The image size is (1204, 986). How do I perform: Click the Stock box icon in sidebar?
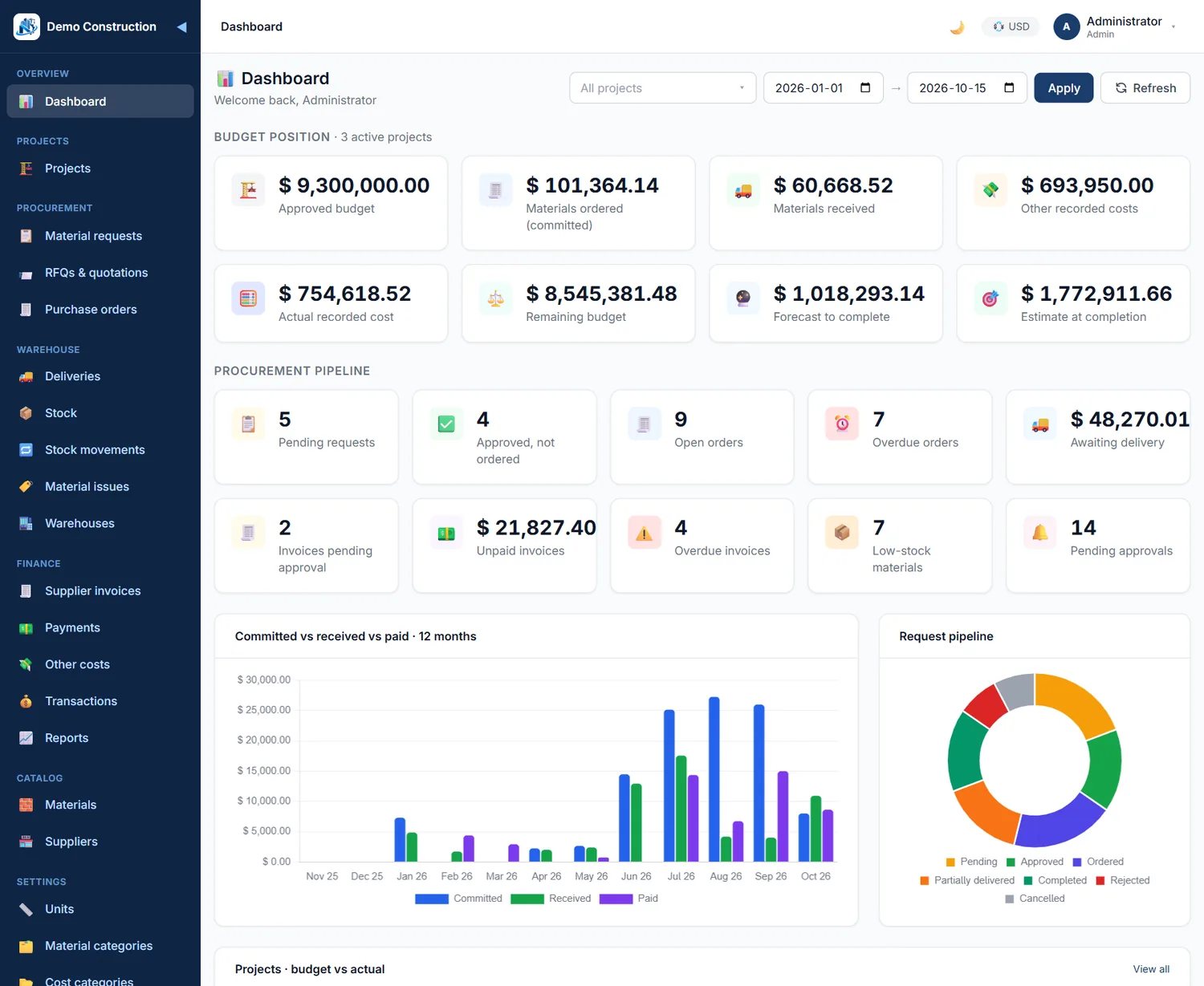[26, 413]
